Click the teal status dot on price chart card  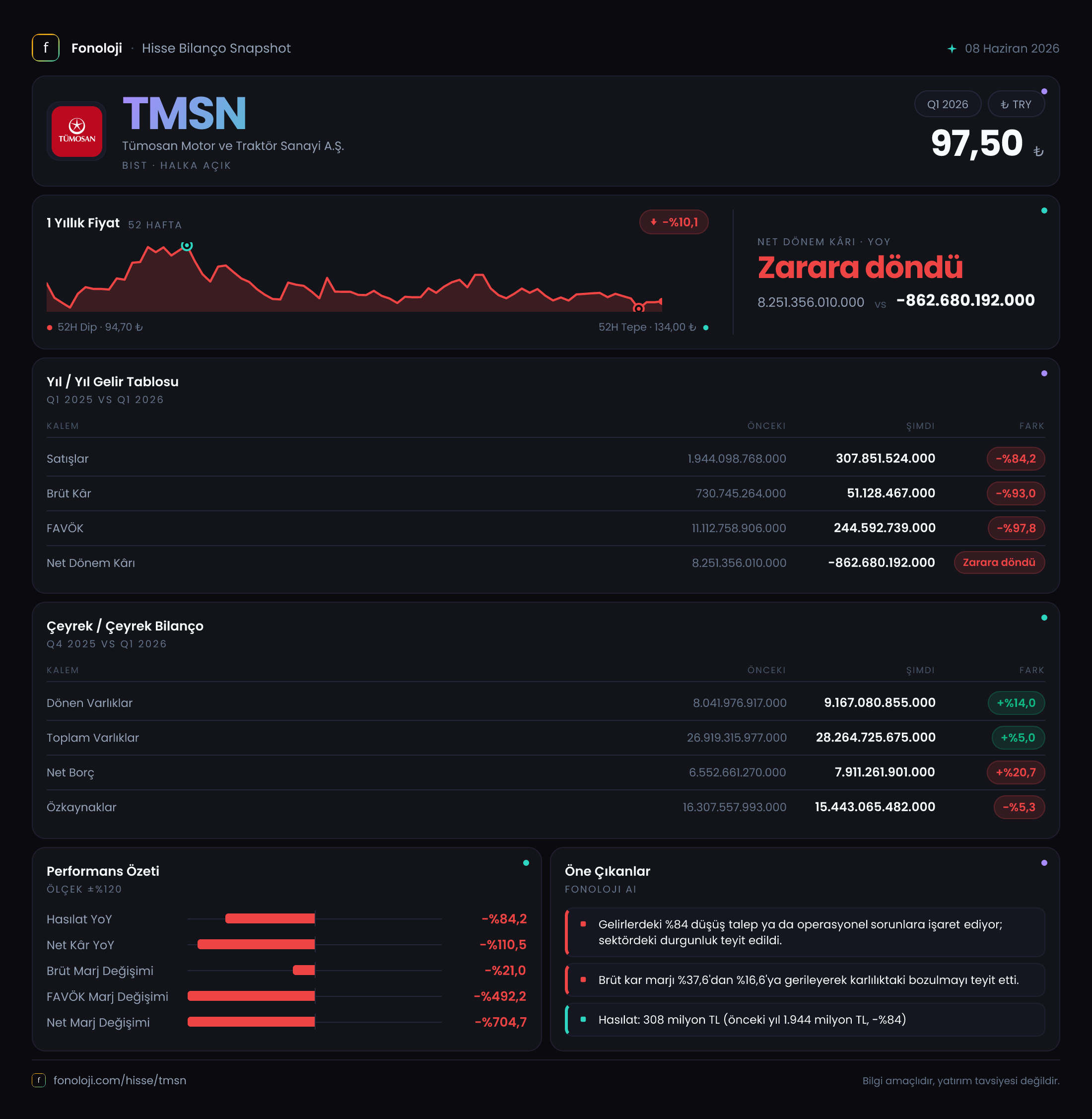(1044, 211)
